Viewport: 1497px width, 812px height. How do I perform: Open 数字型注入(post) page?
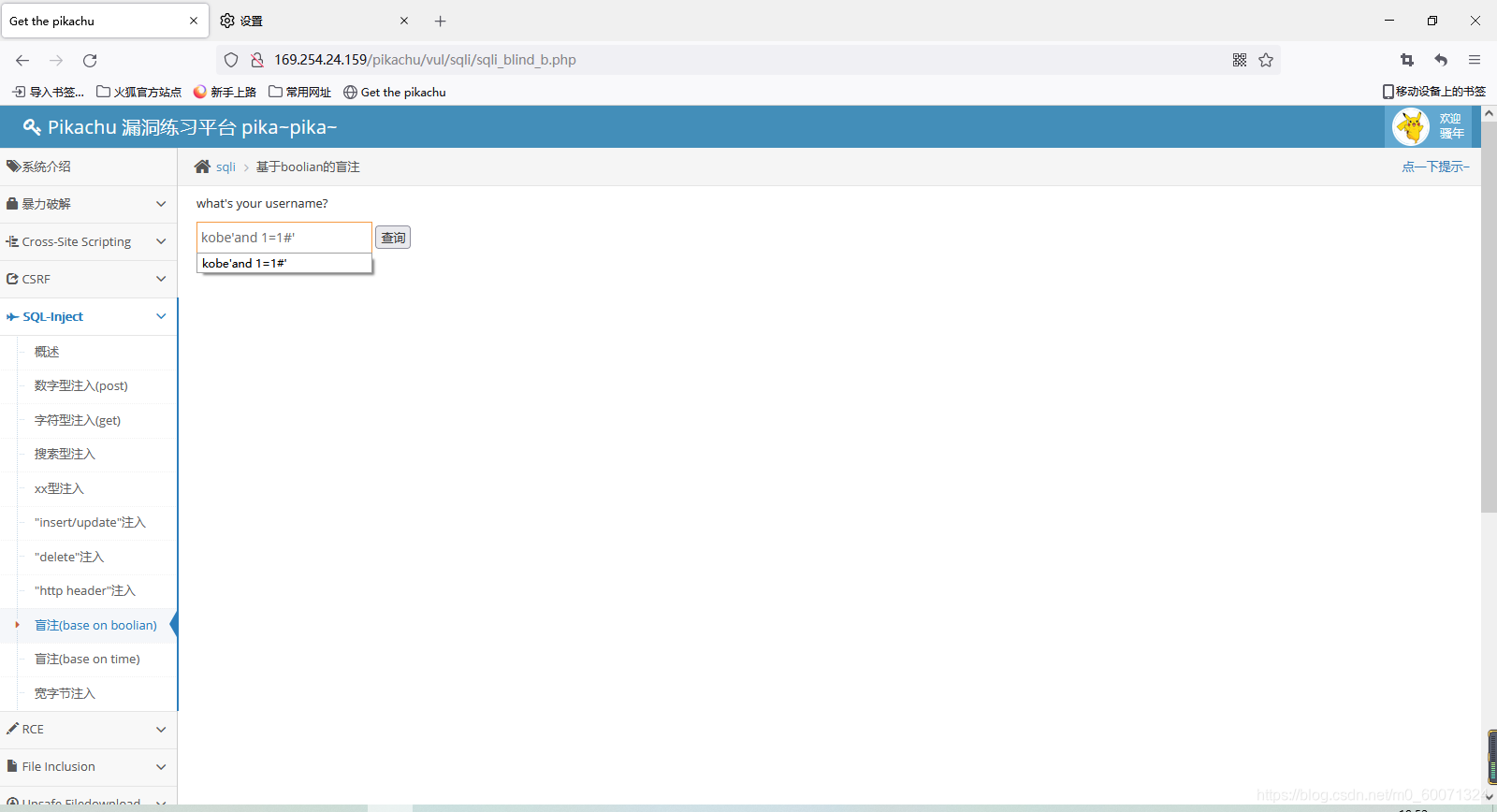pos(81,385)
